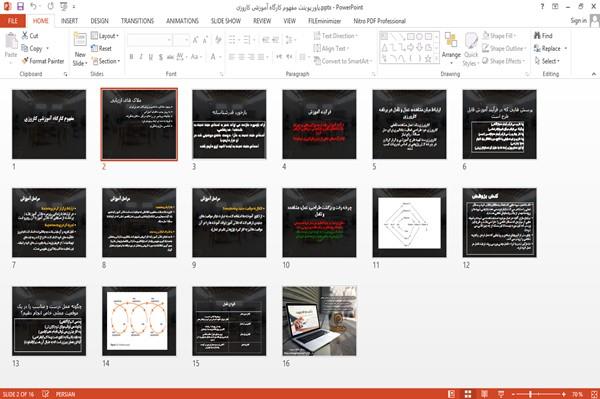This screenshot has width=600, height=399.
Task: Toggle text Shadow formatting
Action: pyautogui.click(x=161, y=57)
